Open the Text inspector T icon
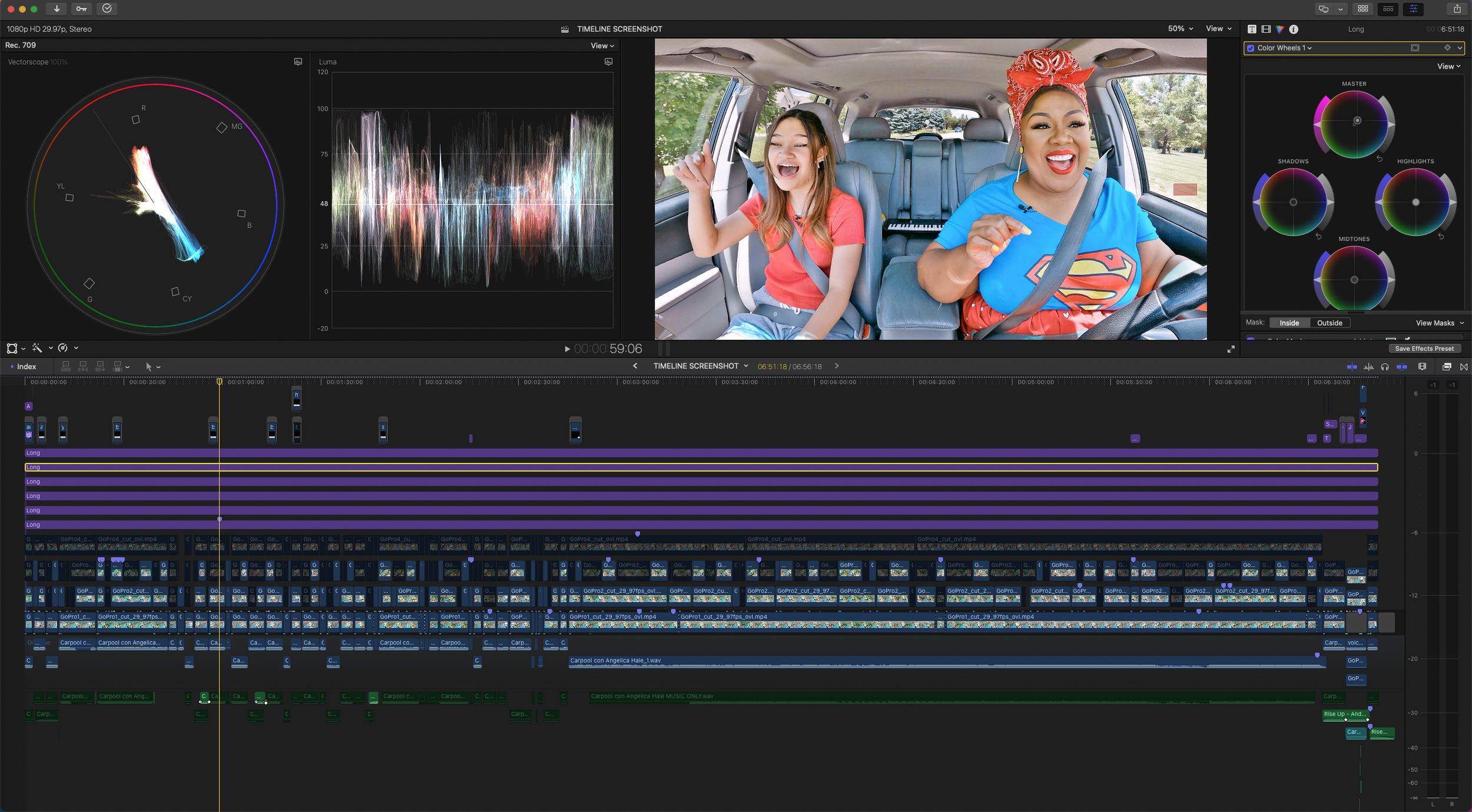 click(x=1252, y=29)
